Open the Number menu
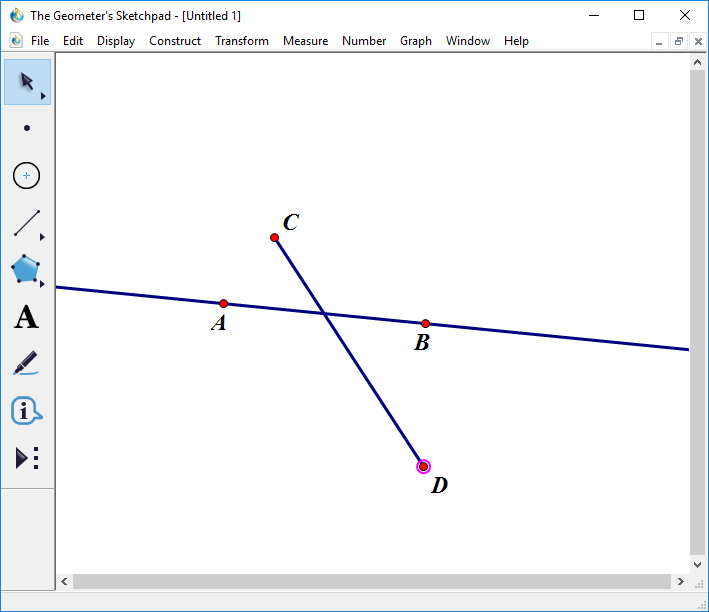This screenshot has height=612, width=709. (364, 41)
